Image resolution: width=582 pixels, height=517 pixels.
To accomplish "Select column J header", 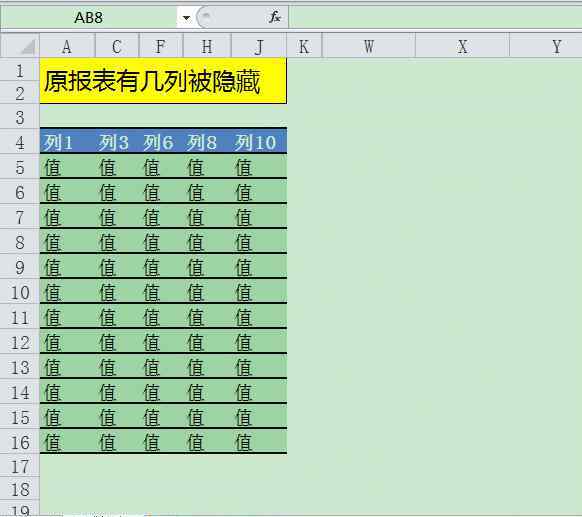I will [259, 46].
